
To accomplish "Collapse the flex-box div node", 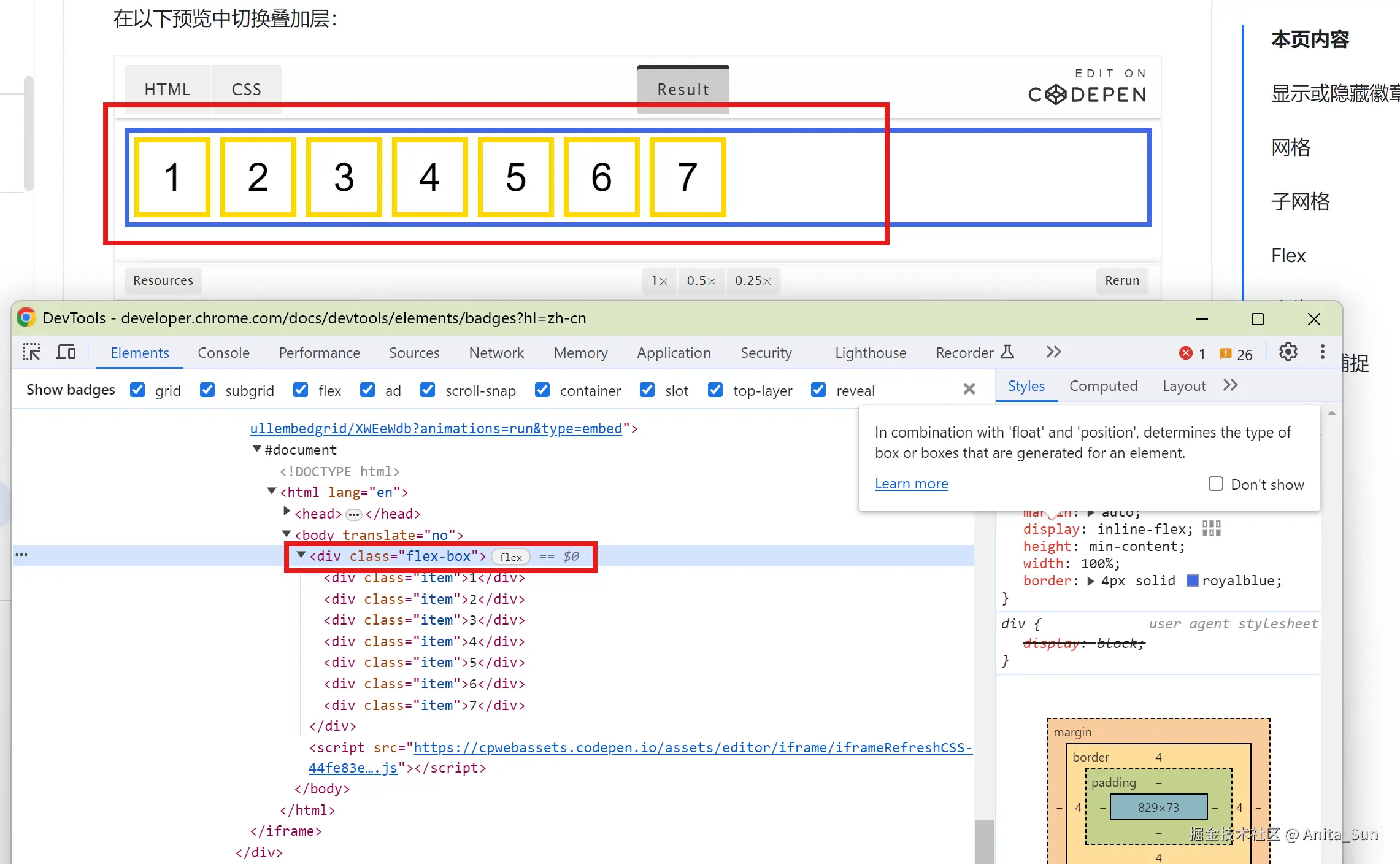I will (x=301, y=555).
